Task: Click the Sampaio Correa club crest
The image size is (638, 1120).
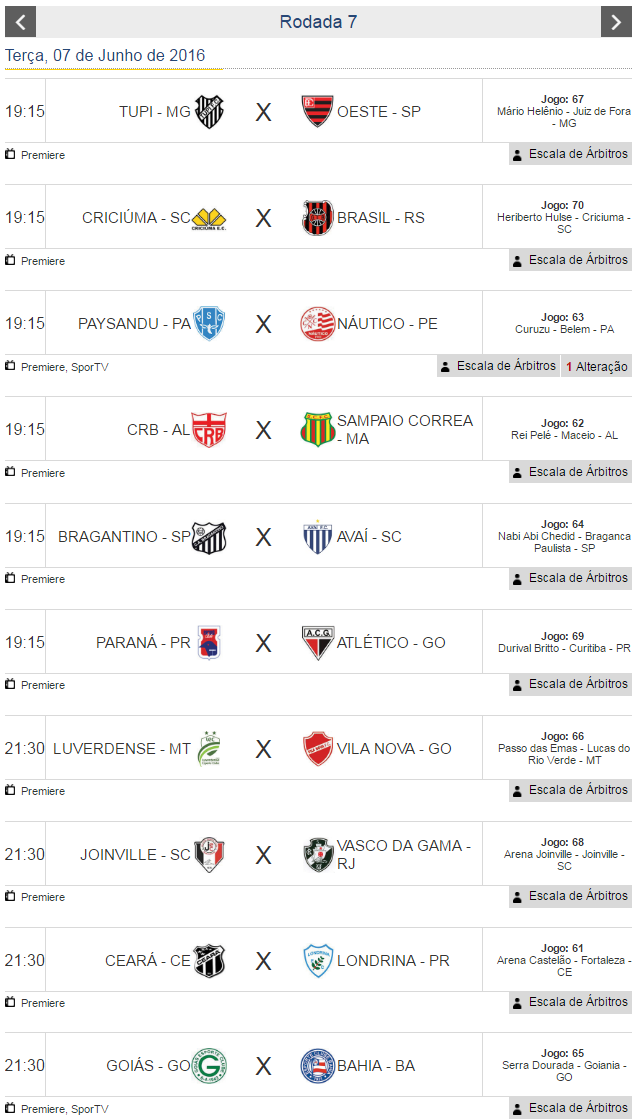Action: (x=317, y=430)
